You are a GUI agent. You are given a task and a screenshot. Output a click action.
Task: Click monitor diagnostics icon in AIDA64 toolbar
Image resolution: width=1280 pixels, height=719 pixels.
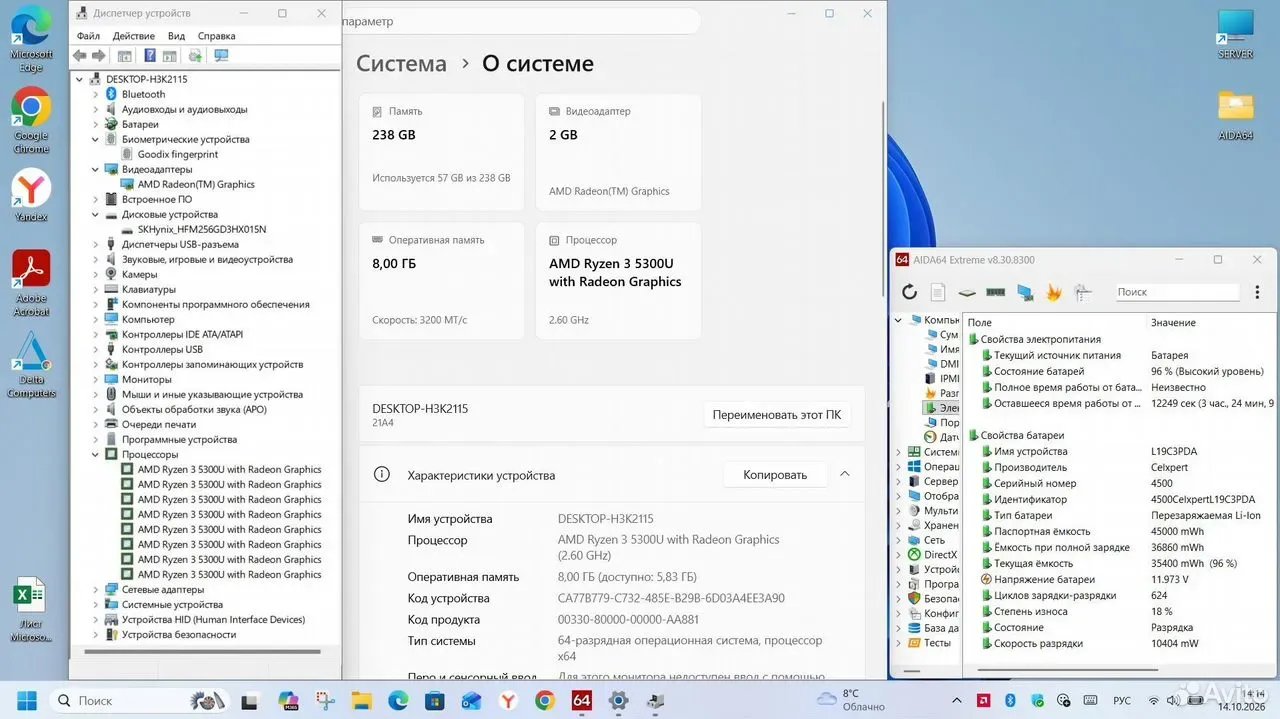click(x=1025, y=292)
